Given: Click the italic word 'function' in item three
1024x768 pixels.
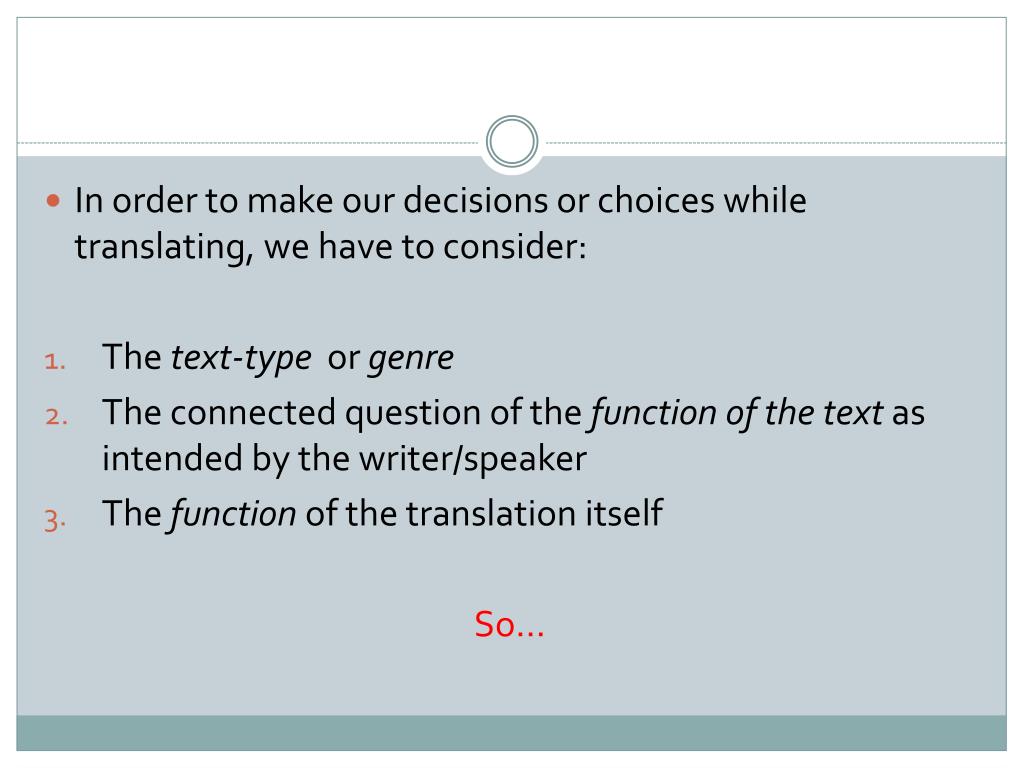Looking at the screenshot, I should point(233,514).
